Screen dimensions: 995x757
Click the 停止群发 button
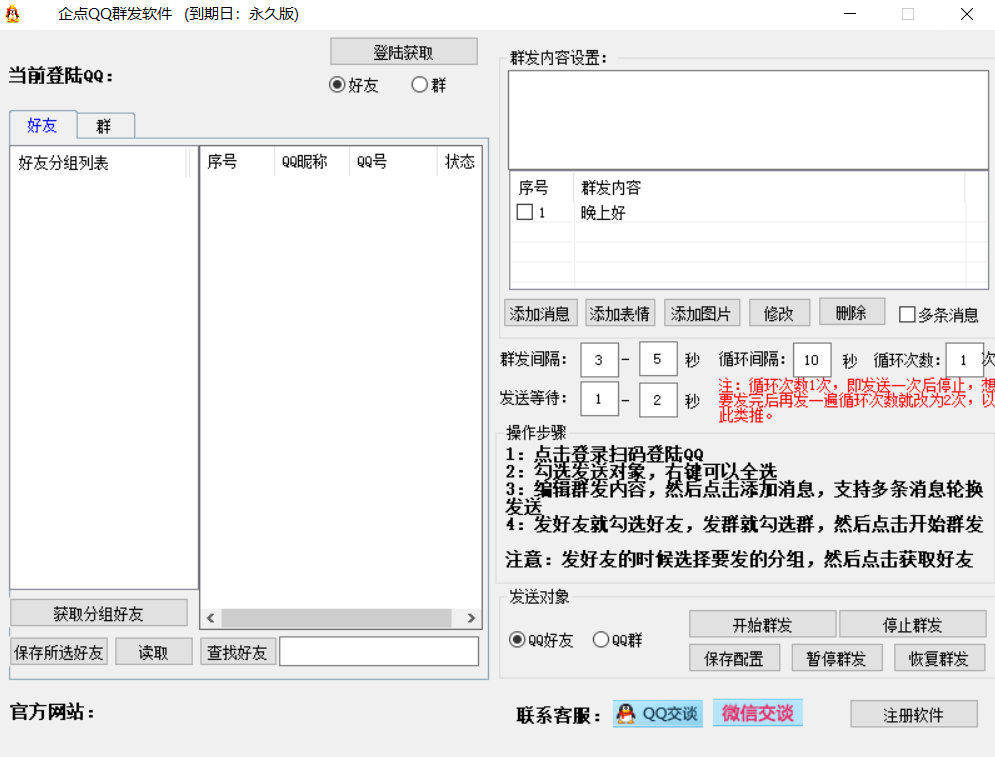click(913, 624)
